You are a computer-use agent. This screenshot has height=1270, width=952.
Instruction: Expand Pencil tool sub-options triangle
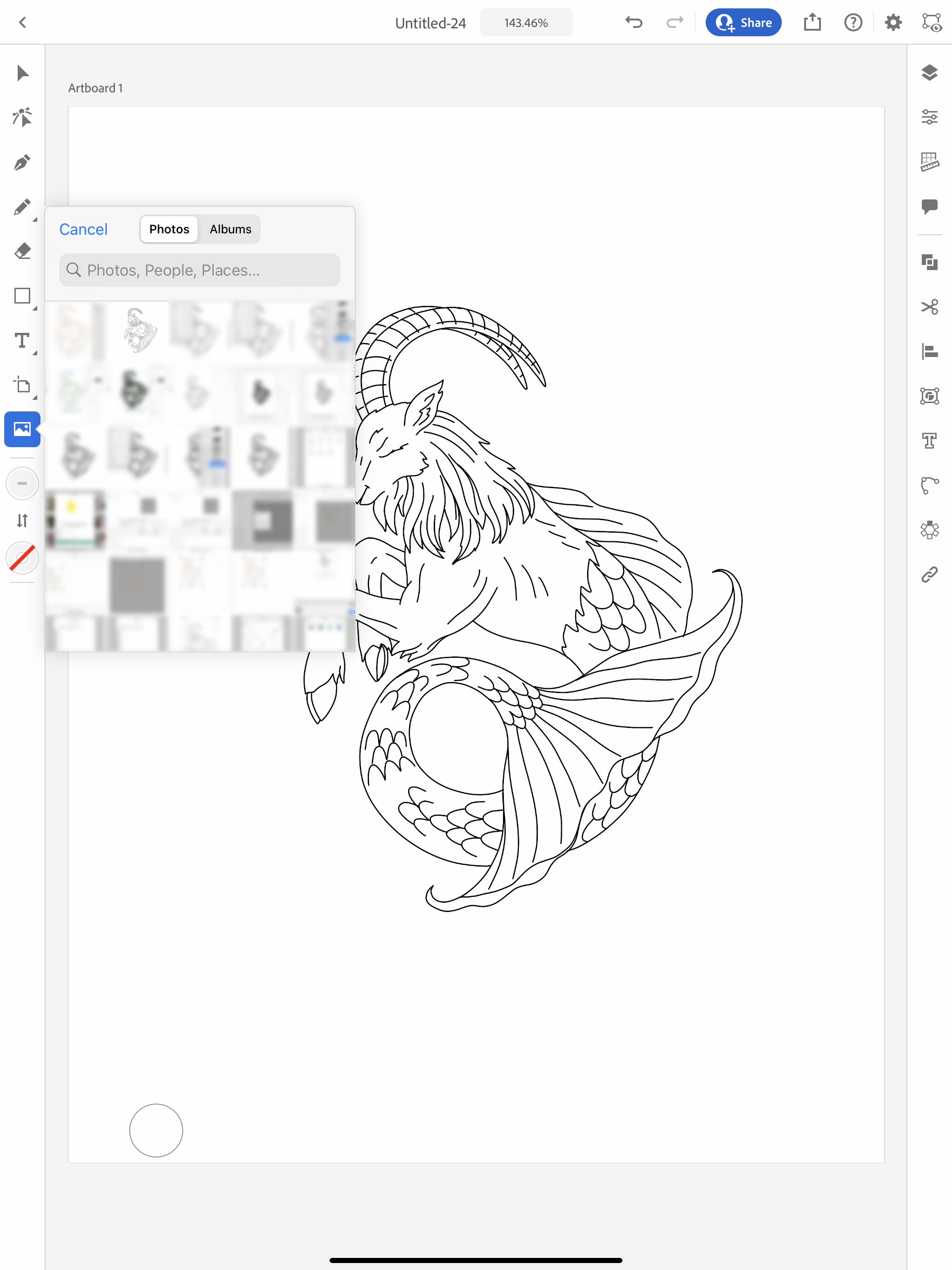coord(35,219)
